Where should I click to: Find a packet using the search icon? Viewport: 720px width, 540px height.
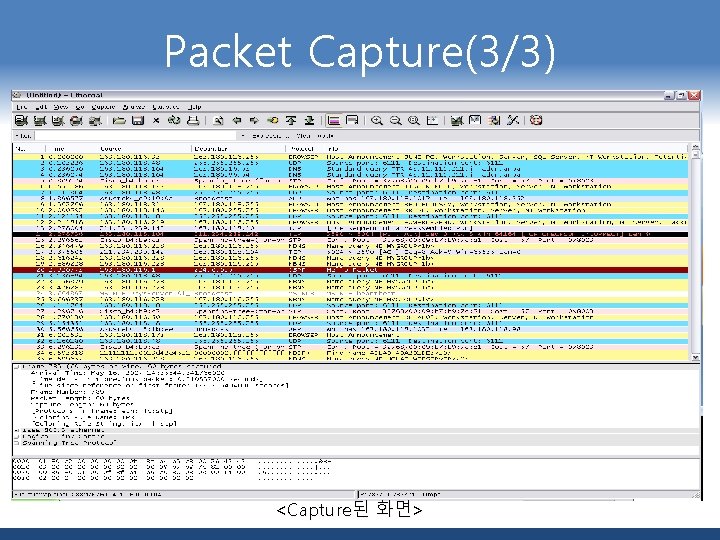219,121
